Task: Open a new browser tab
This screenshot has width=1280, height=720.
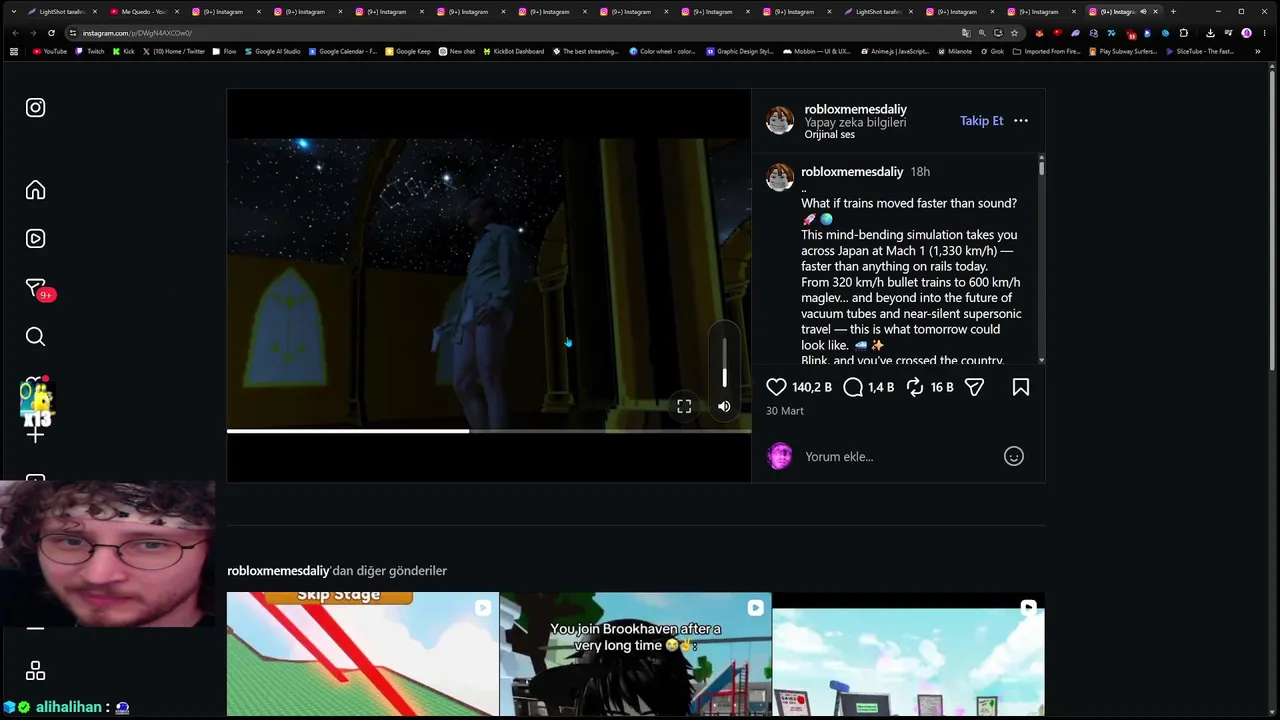Action: click(x=1173, y=12)
